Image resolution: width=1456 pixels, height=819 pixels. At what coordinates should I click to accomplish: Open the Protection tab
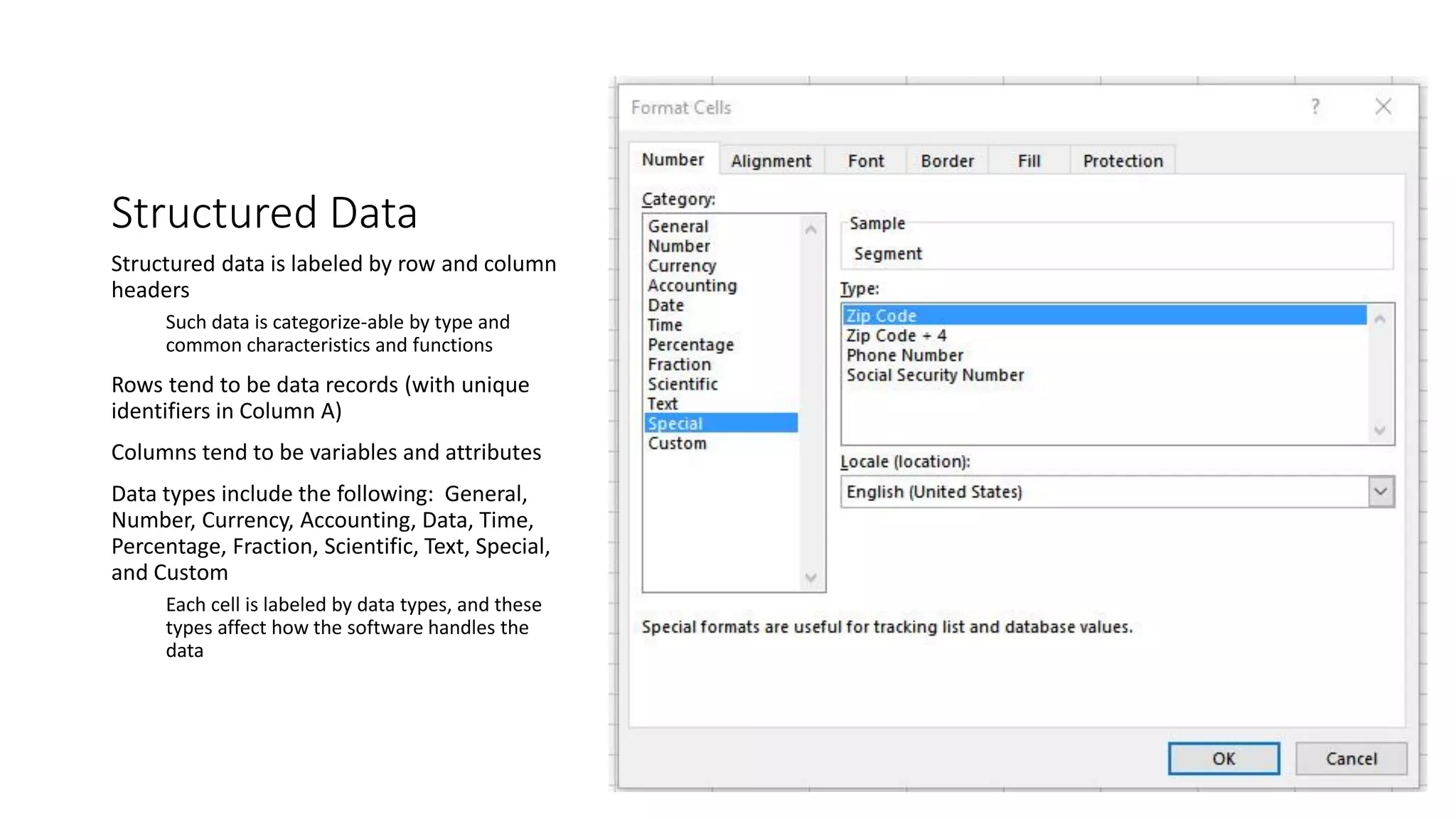point(1123,161)
